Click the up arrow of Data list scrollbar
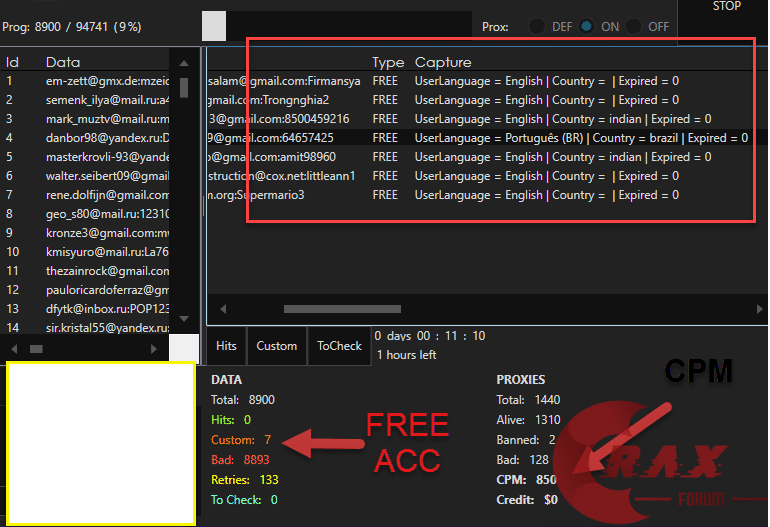The height and width of the screenshot is (527, 770). (x=184, y=63)
